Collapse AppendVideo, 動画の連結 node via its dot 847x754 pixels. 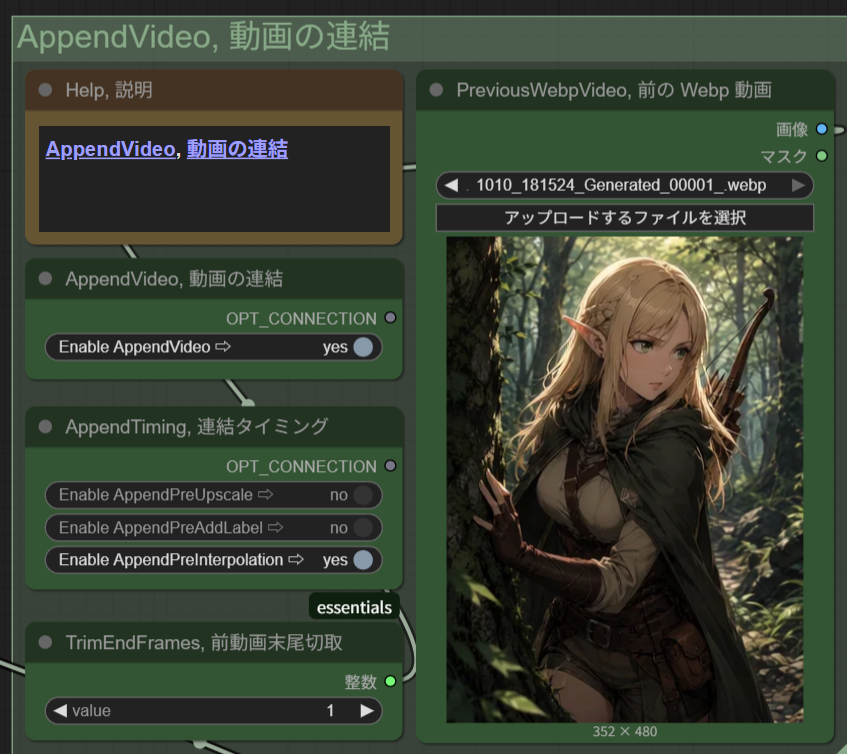pyautogui.click(x=45, y=279)
